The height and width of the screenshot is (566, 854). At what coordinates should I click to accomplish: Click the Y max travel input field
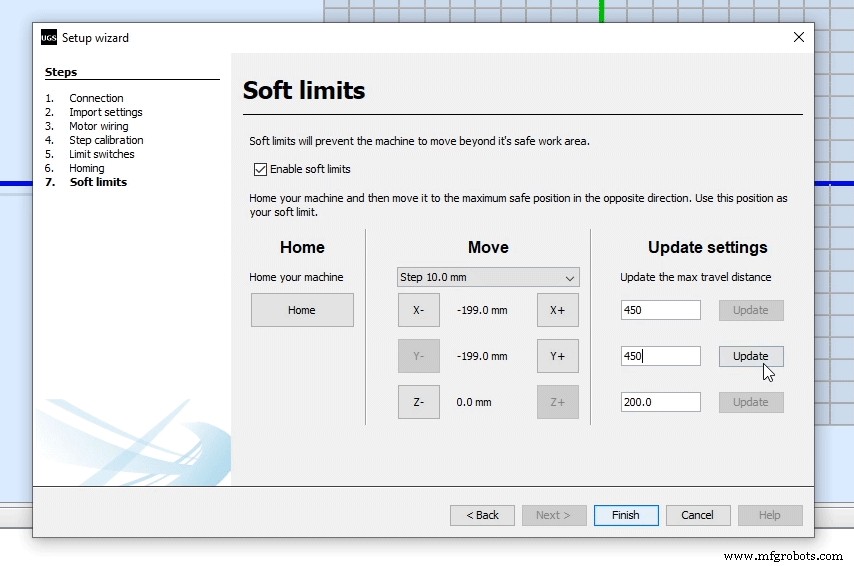(660, 356)
